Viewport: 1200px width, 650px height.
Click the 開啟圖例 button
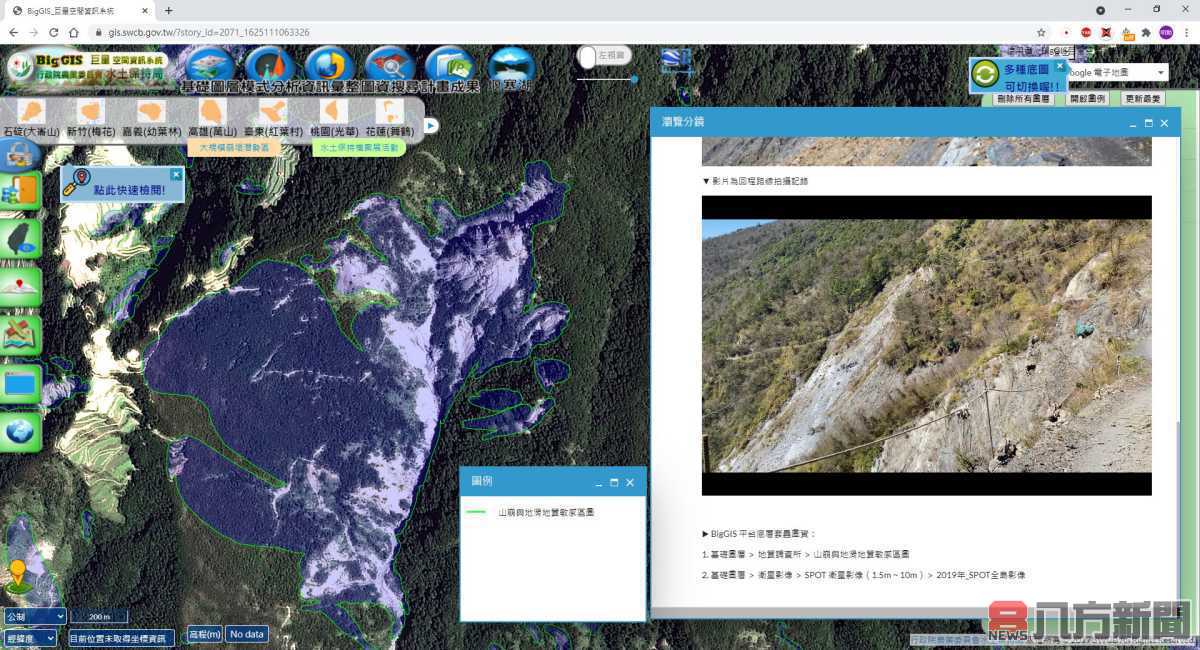[1088, 99]
